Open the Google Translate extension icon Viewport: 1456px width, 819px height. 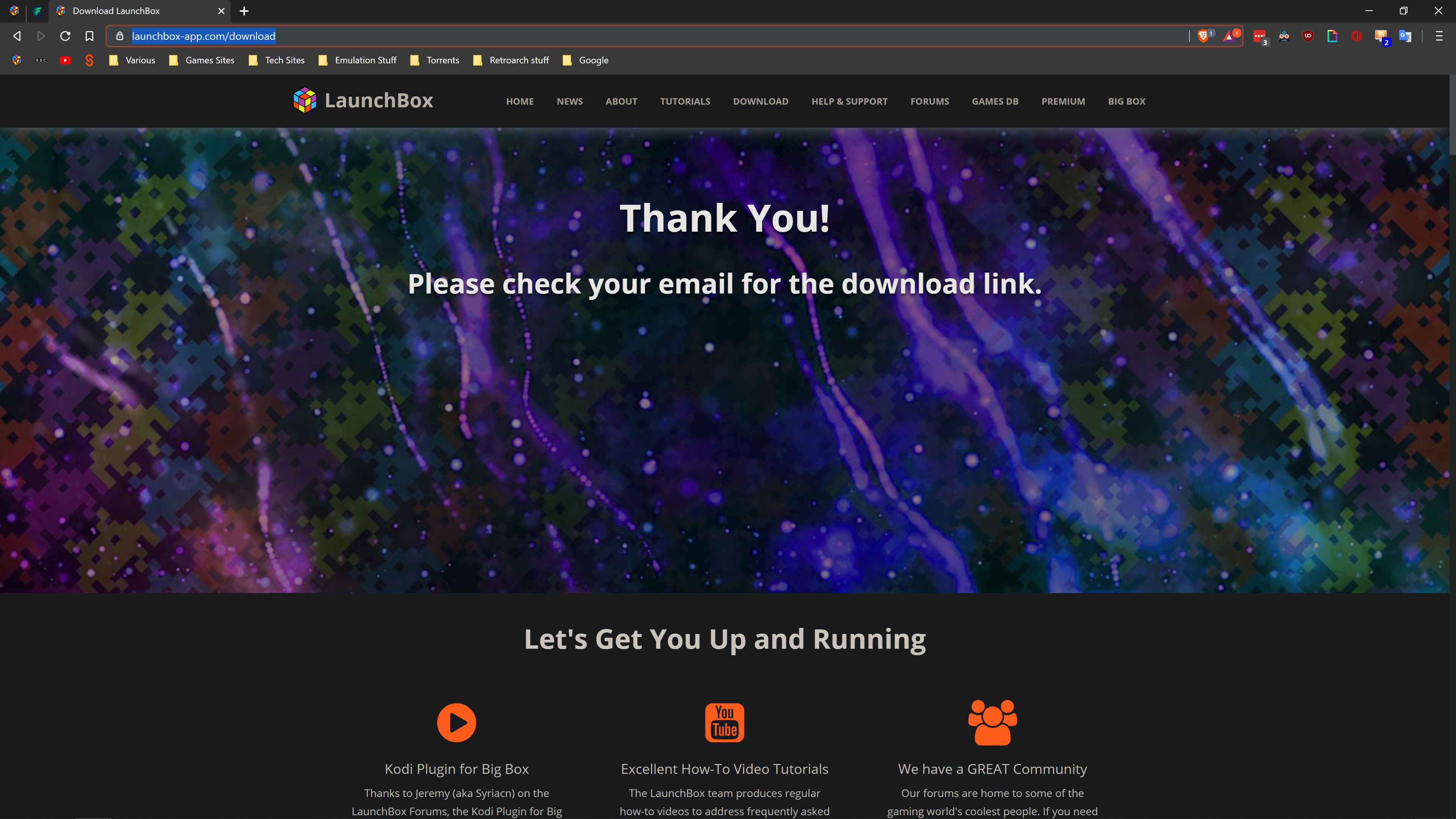click(1405, 36)
